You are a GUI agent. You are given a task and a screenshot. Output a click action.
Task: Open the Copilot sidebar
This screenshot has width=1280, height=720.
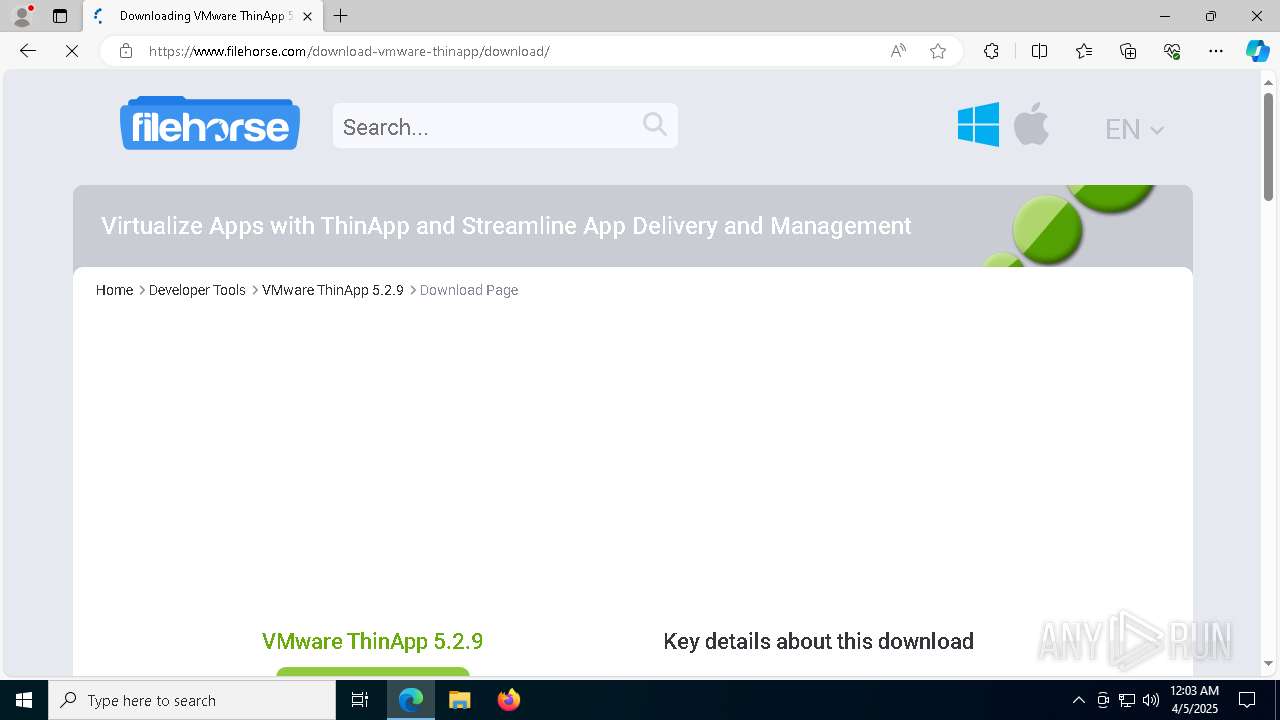tap(1257, 51)
